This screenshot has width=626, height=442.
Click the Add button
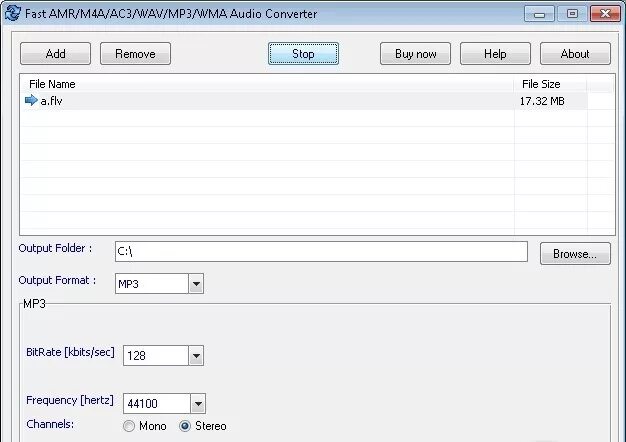coord(55,54)
